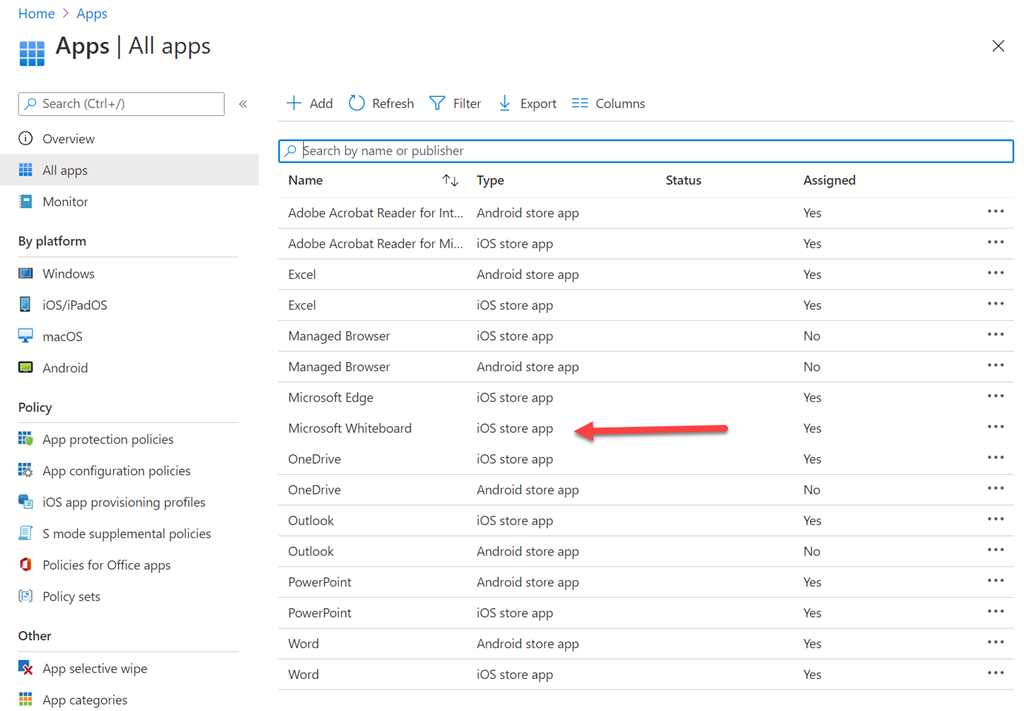Open ellipsis menu for Microsoft Edge row
The image size is (1024, 711).
[x=995, y=397]
